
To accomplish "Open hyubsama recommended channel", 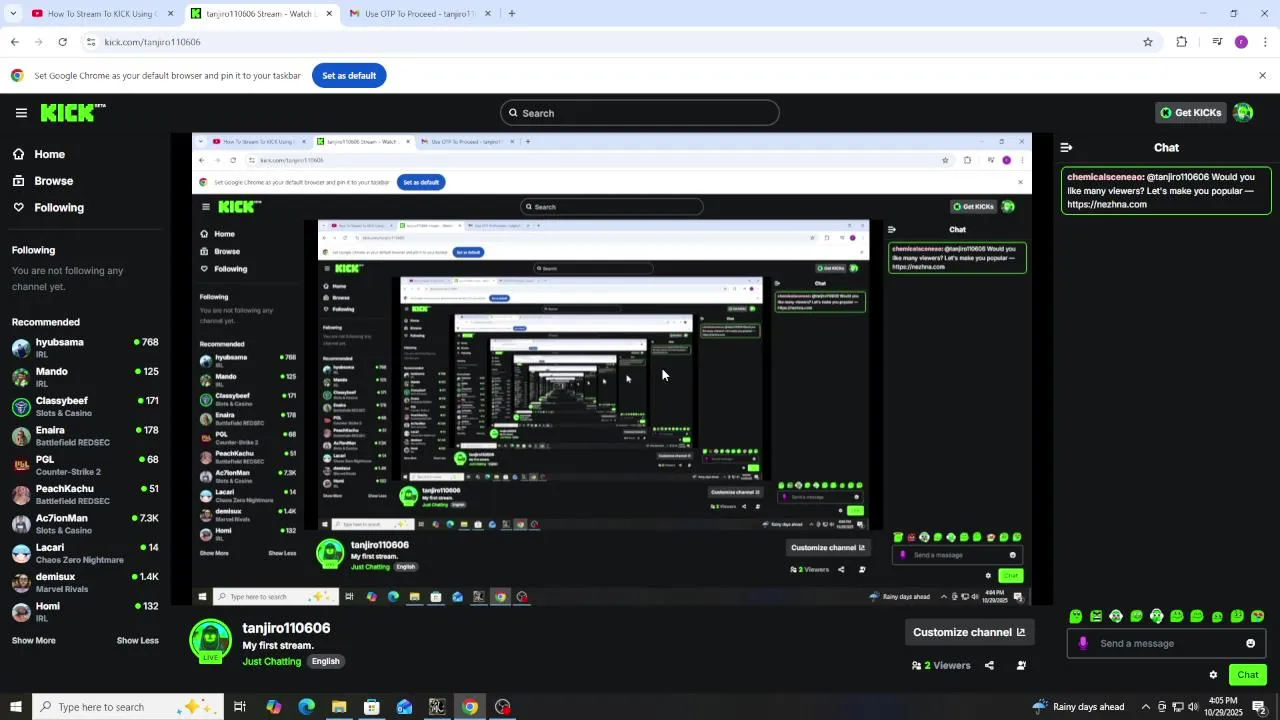I will point(85,348).
